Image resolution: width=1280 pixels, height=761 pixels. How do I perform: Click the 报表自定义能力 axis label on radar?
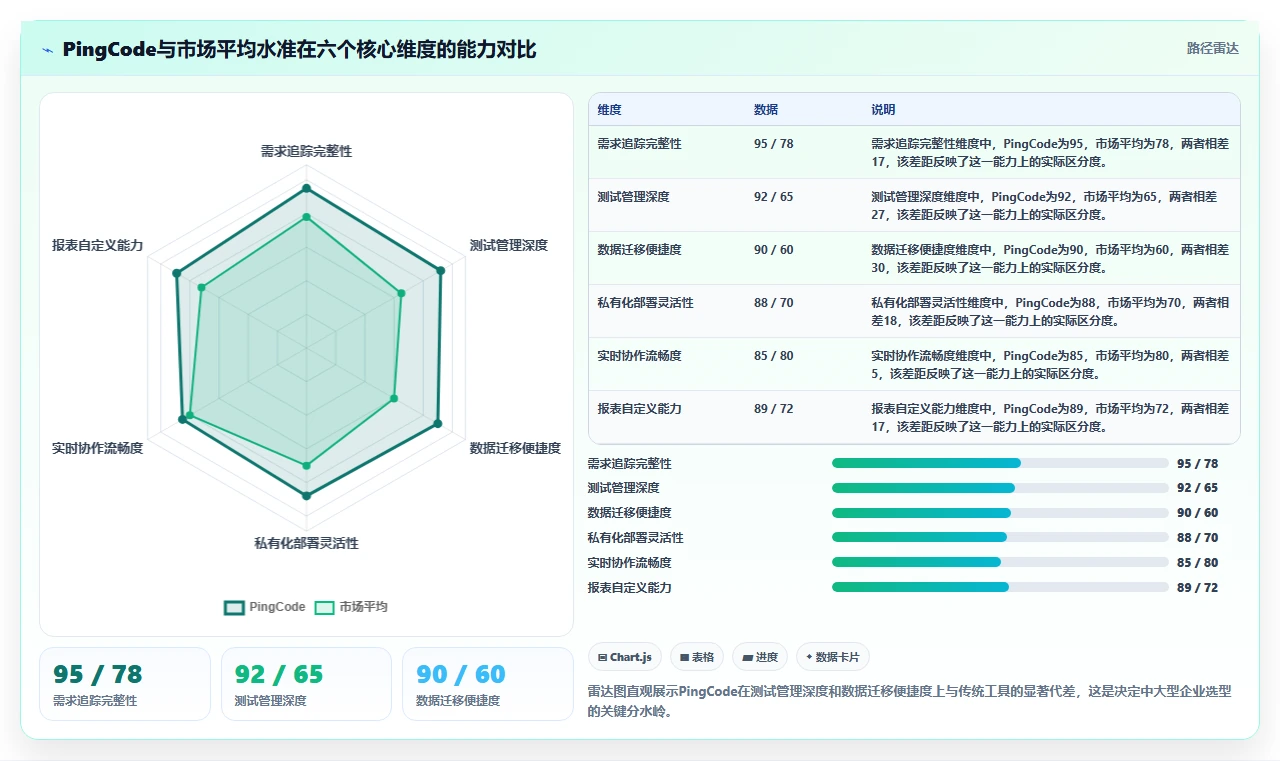pyautogui.click(x=98, y=245)
